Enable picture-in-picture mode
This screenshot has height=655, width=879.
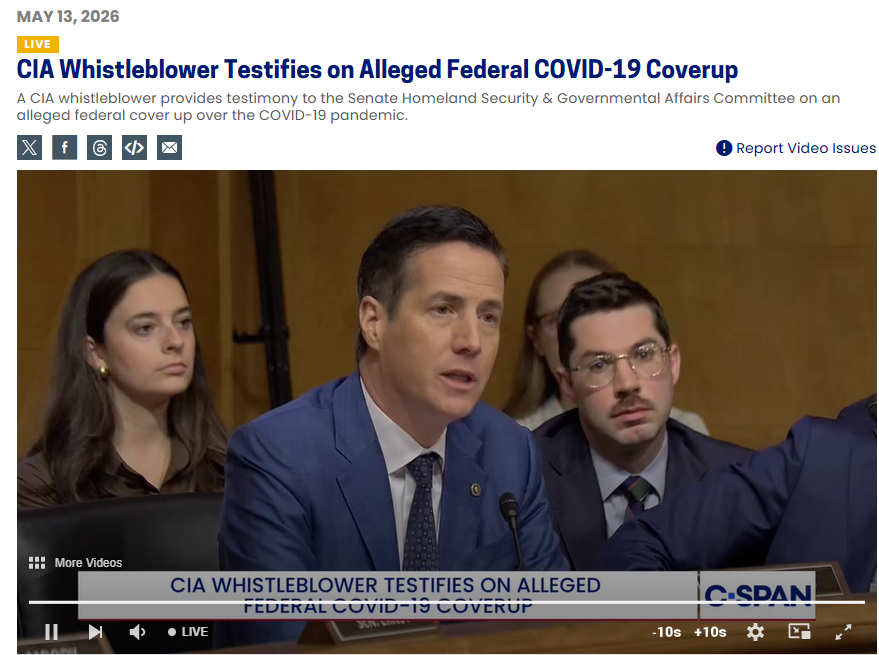tap(799, 631)
